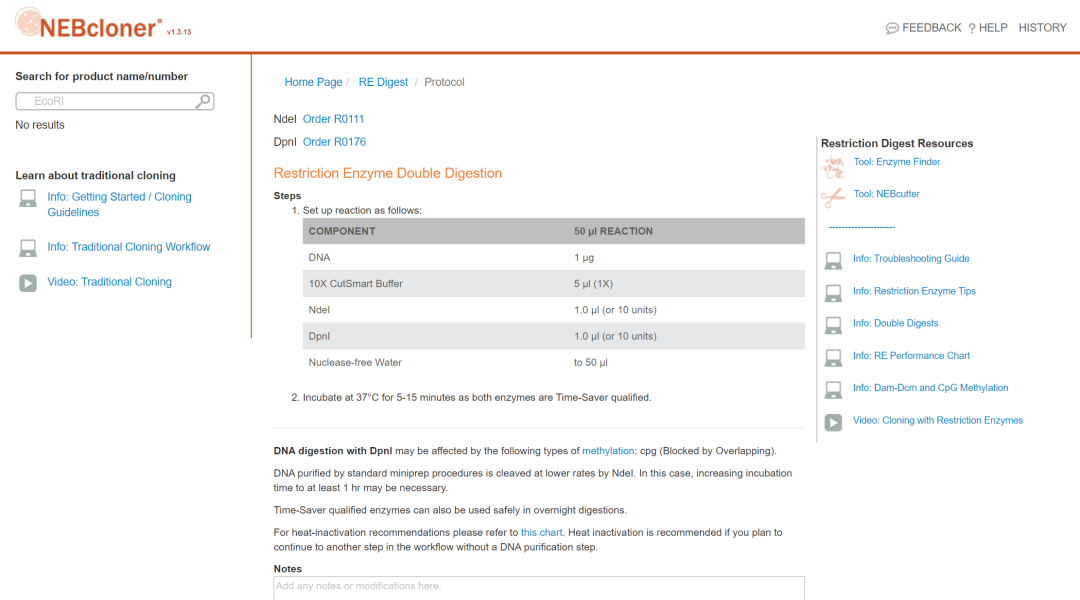Viewport: 1080px width, 600px height.
Task: Click the '5 µl (1X)' value cell
Action: 593,284
